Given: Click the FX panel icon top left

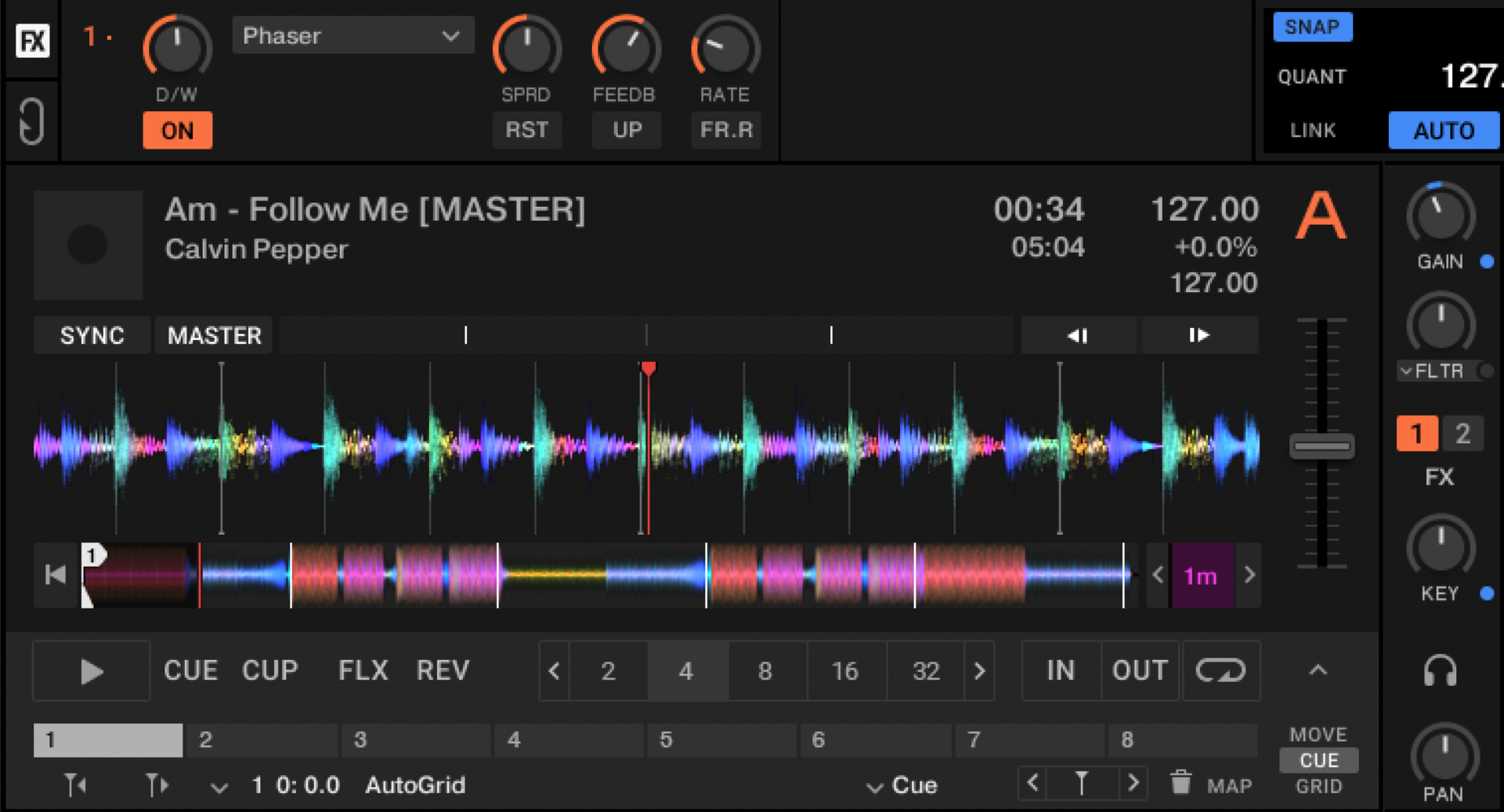Looking at the screenshot, I should [x=31, y=40].
